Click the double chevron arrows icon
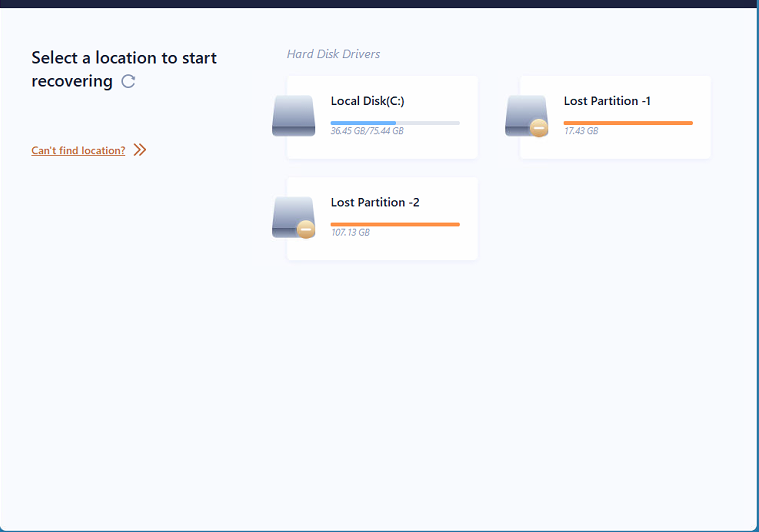 click(x=140, y=150)
